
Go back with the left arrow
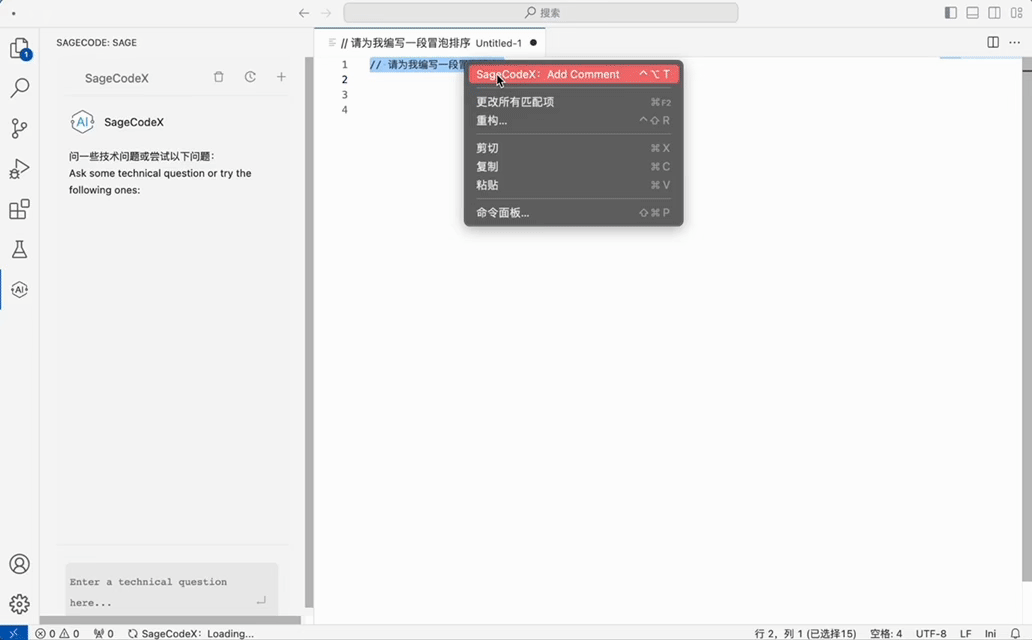pos(303,13)
